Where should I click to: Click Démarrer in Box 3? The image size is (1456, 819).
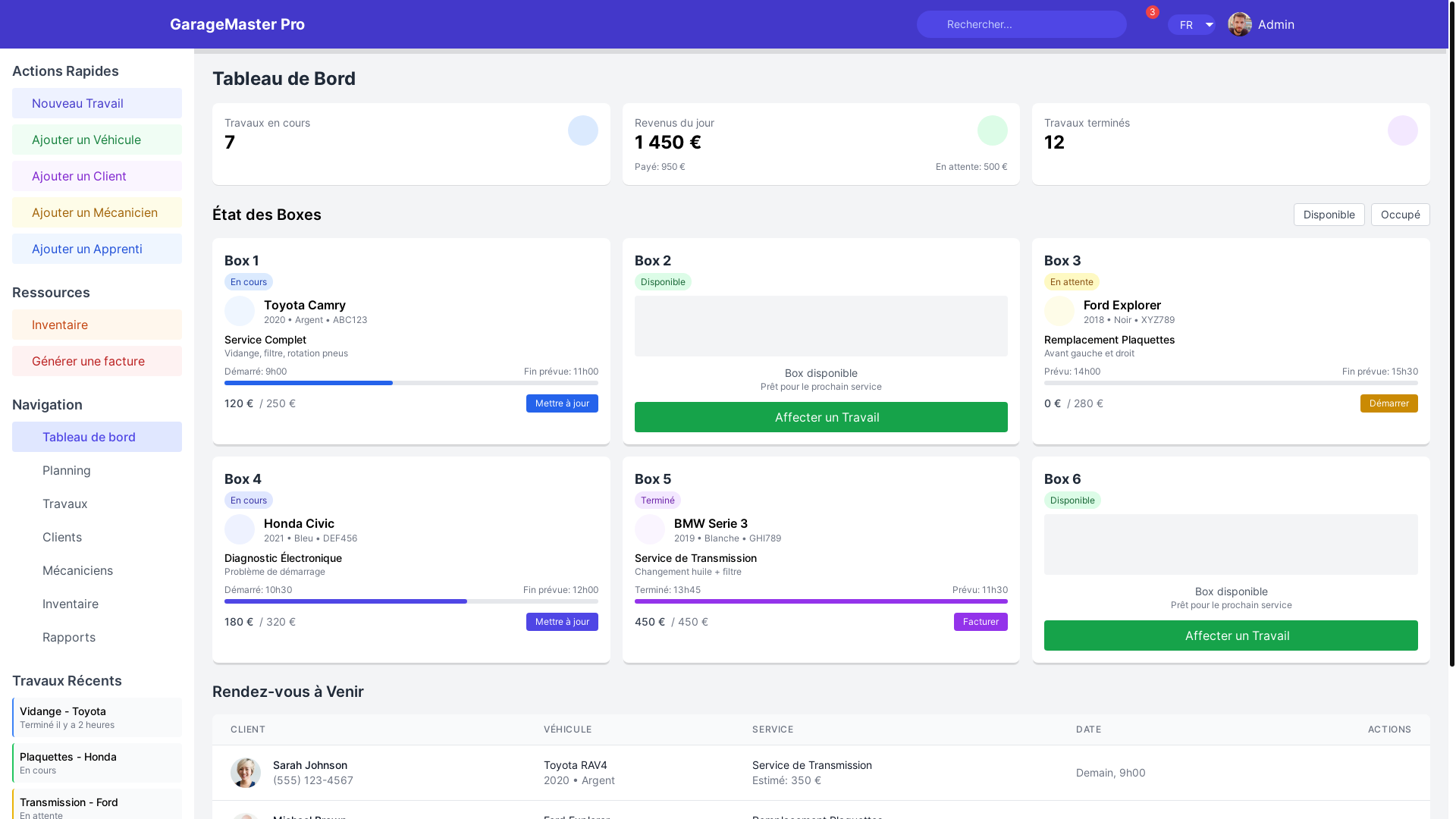click(x=1389, y=403)
